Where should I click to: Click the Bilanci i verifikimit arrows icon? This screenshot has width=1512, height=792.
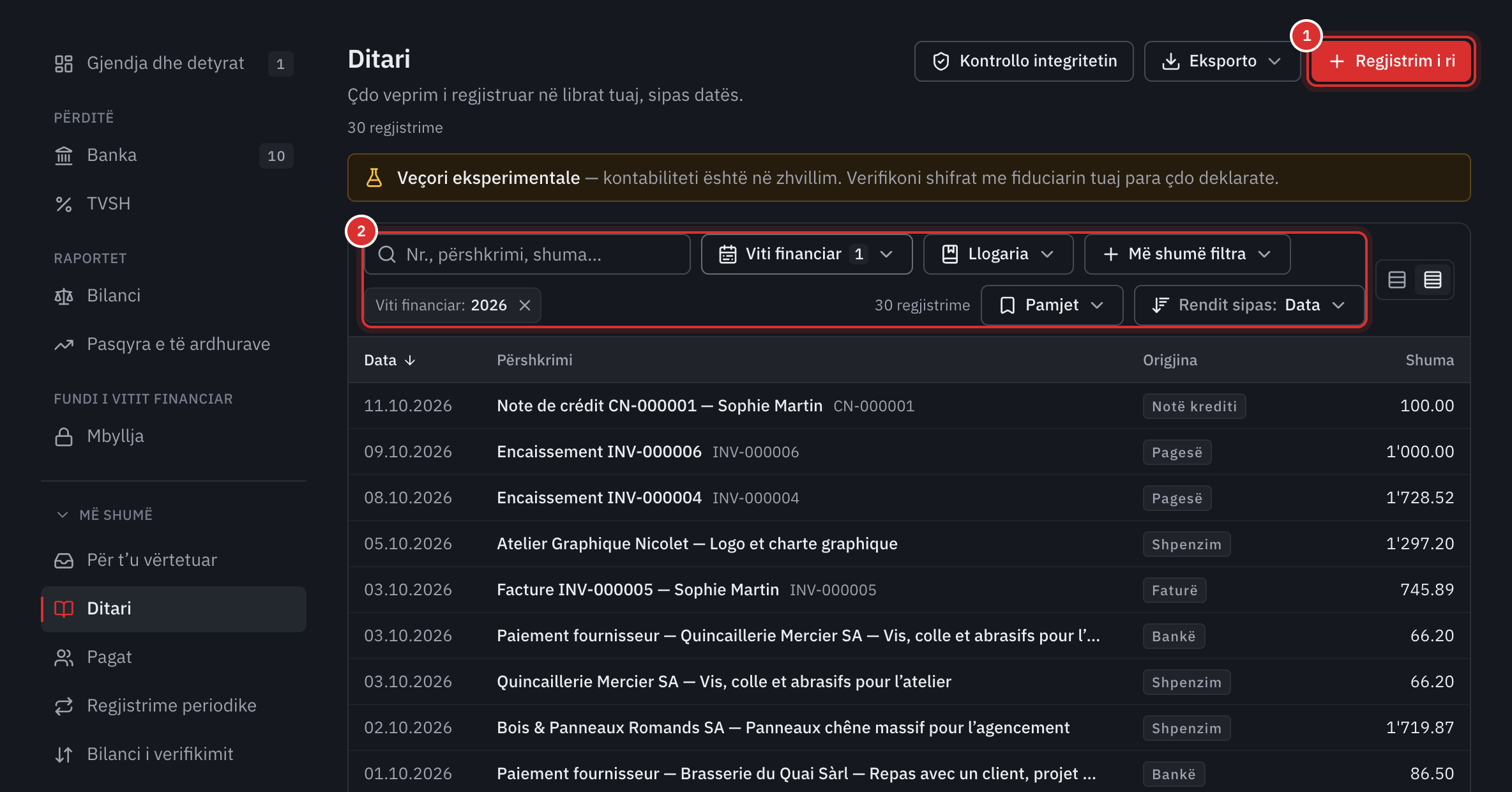[x=64, y=754]
